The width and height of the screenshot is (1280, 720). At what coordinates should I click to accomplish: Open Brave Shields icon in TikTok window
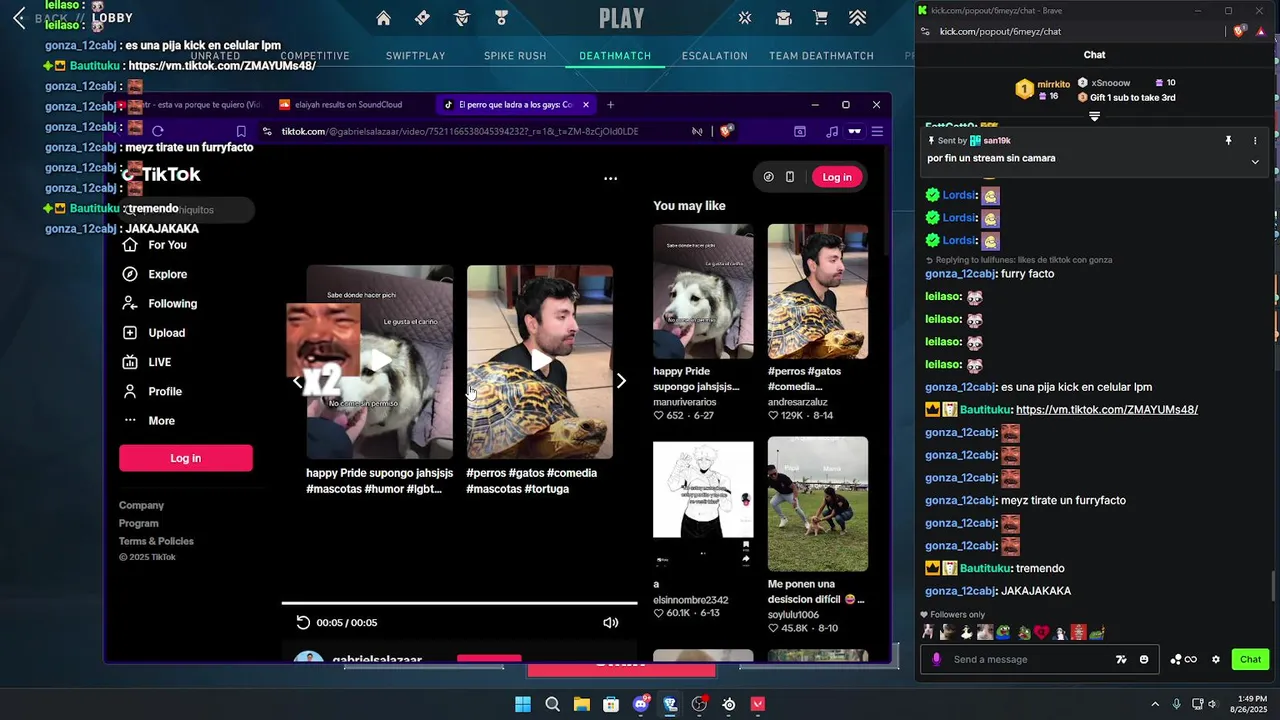tap(727, 131)
